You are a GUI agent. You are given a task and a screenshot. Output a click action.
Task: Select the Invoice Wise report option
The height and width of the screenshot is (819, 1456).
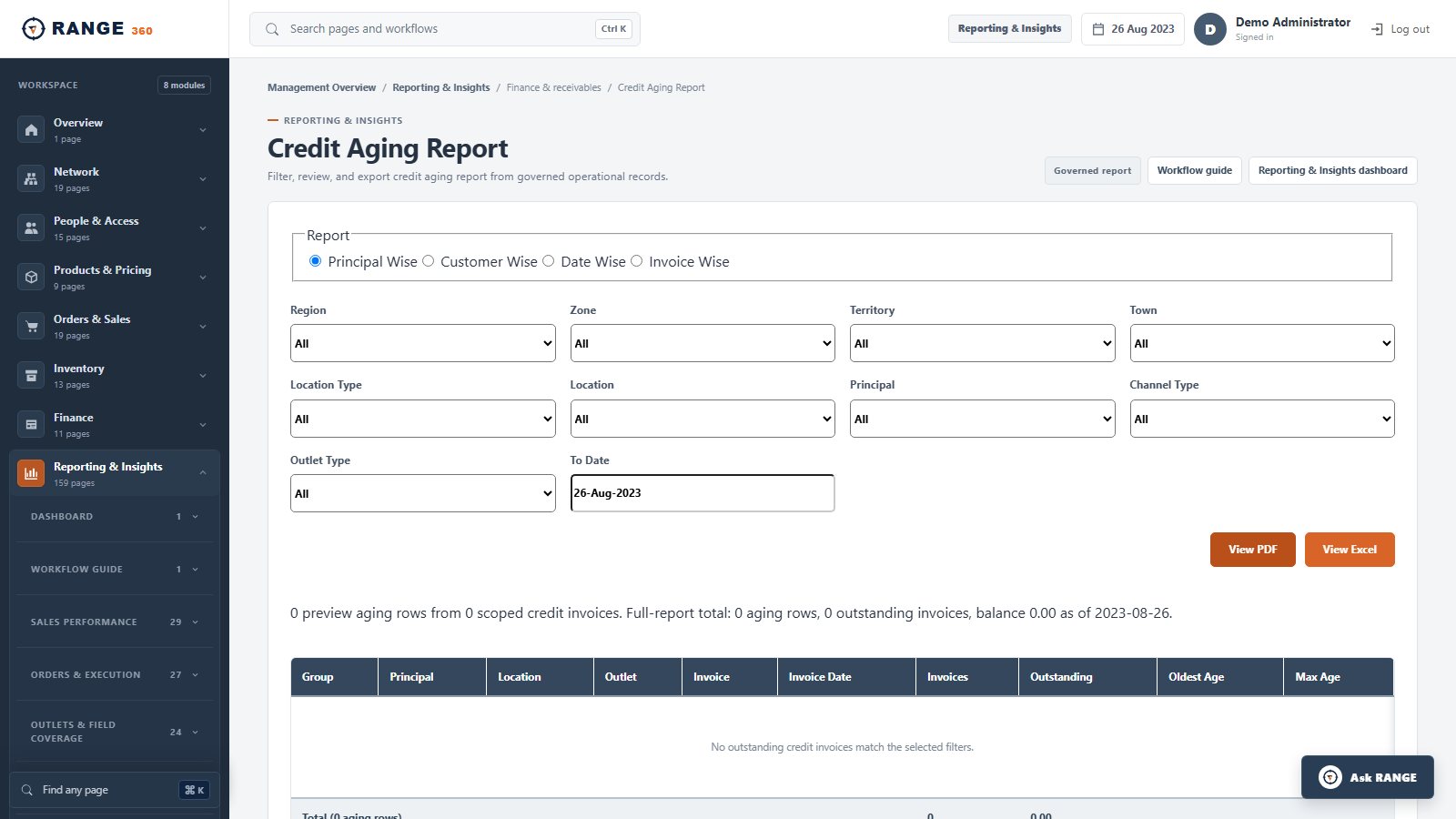(x=637, y=261)
